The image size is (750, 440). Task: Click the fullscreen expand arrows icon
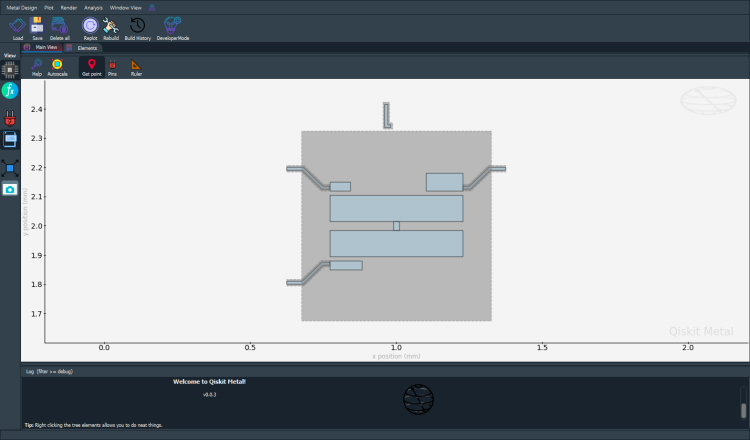[x=10, y=168]
